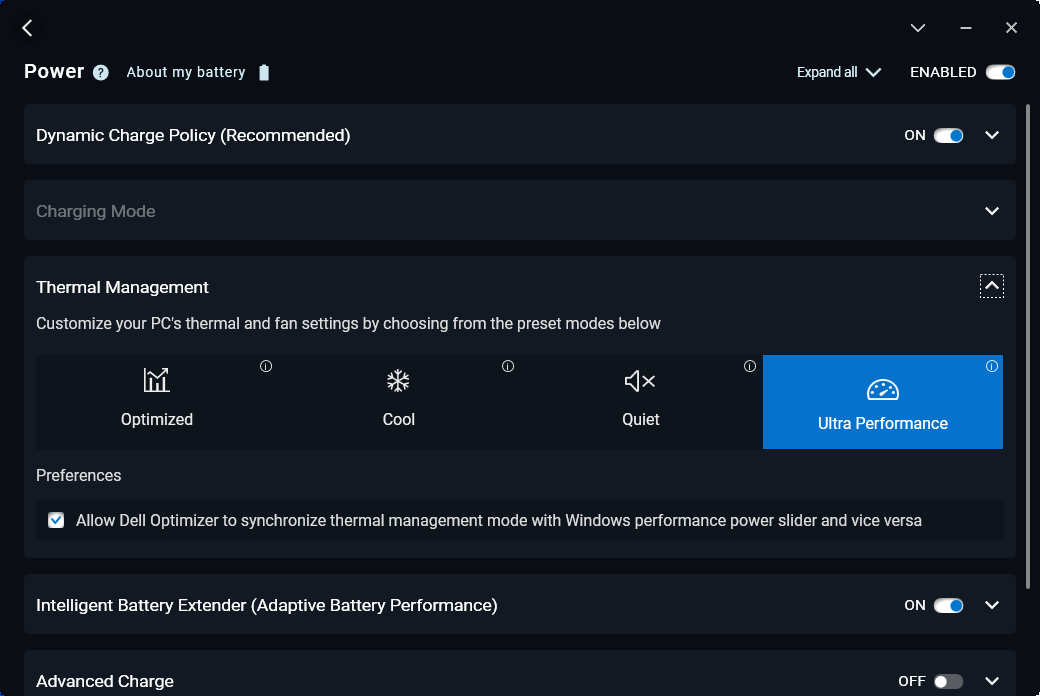Uncheck the synchronize thermal management checkbox
This screenshot has width=1040, height=696.
pyautogui.click(x=56, y=520)
